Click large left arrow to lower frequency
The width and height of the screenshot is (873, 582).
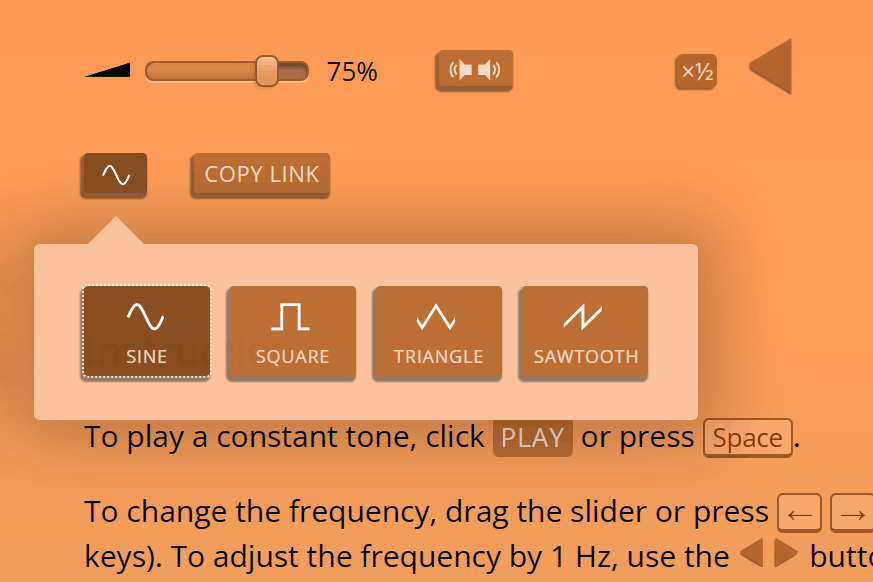click(x=771, y=67)
